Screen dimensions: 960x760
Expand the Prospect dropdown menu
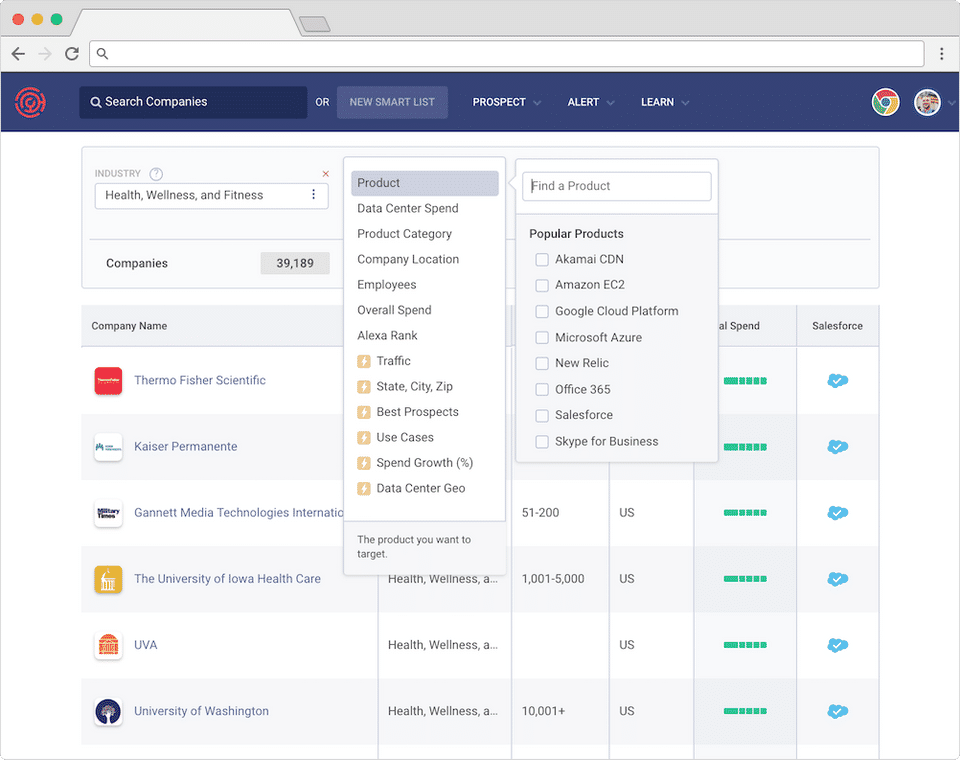(x=506, y=102)
